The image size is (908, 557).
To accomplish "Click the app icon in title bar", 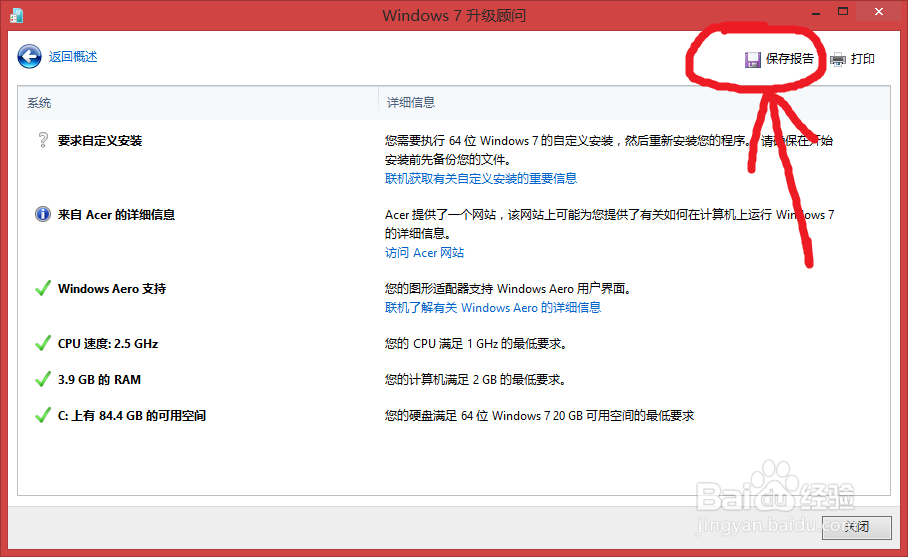I will click(16, 15).
